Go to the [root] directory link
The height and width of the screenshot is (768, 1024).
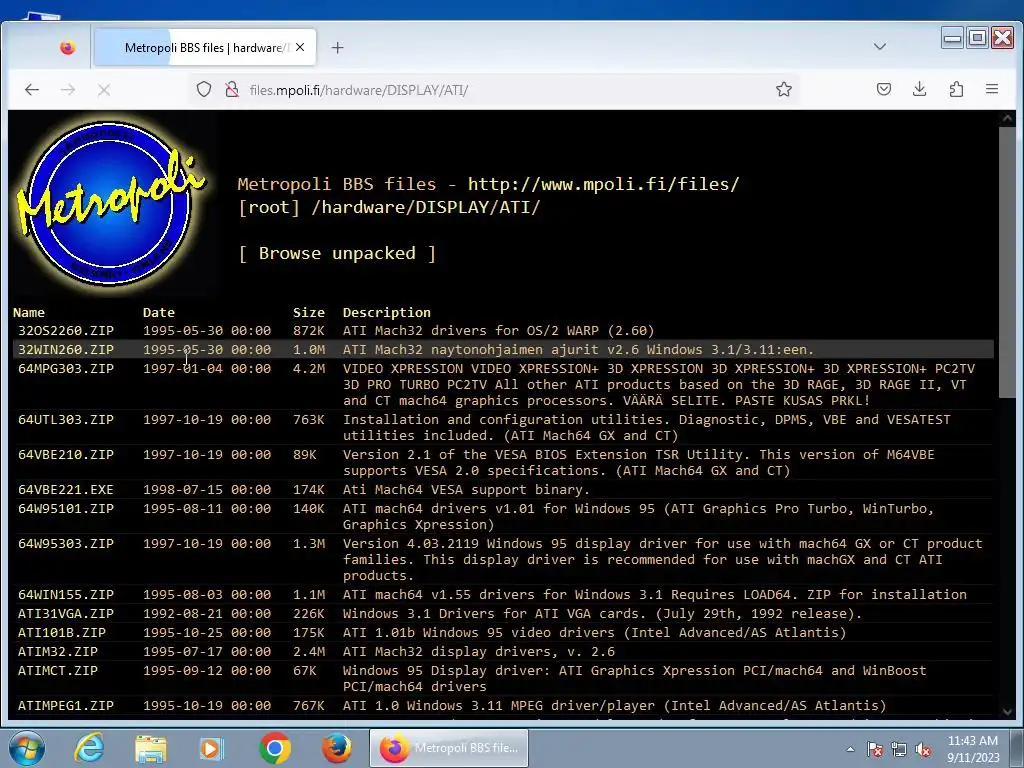coord(269,207)
